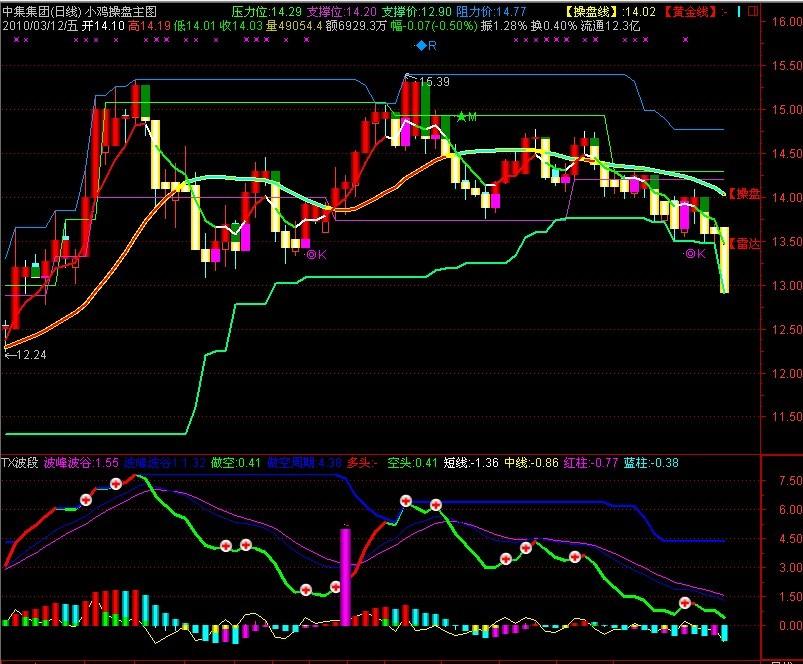Click the 空头:0.41 value

tap(412, 463)
